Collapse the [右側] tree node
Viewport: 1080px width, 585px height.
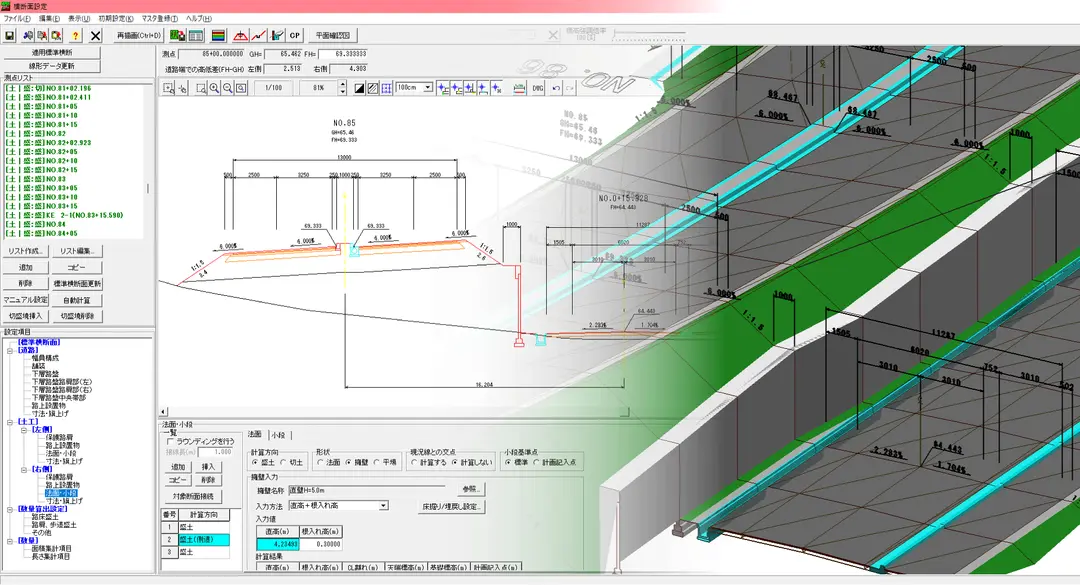23,469
